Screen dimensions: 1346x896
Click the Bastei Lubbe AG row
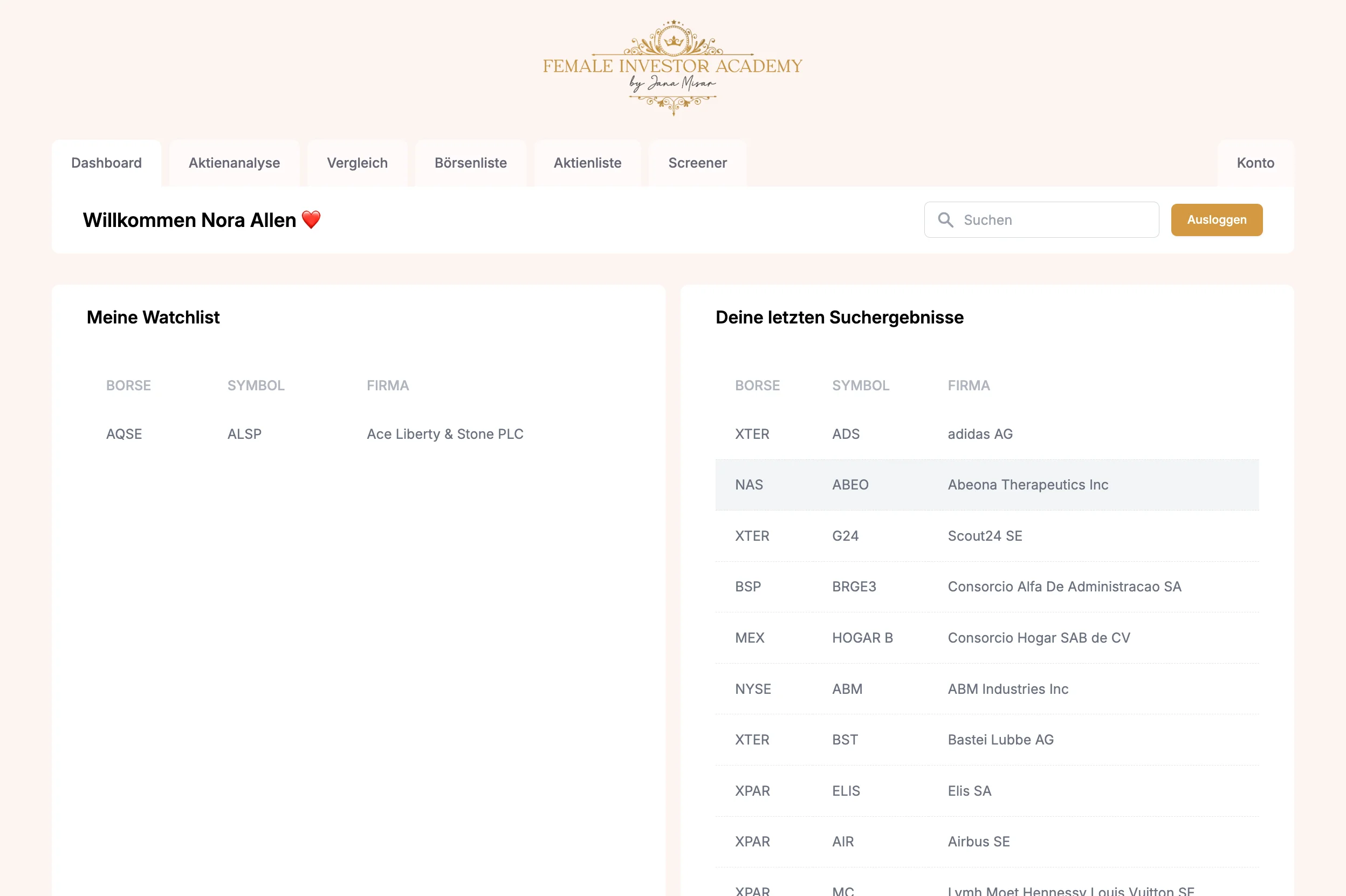(x=1000, y=740)
